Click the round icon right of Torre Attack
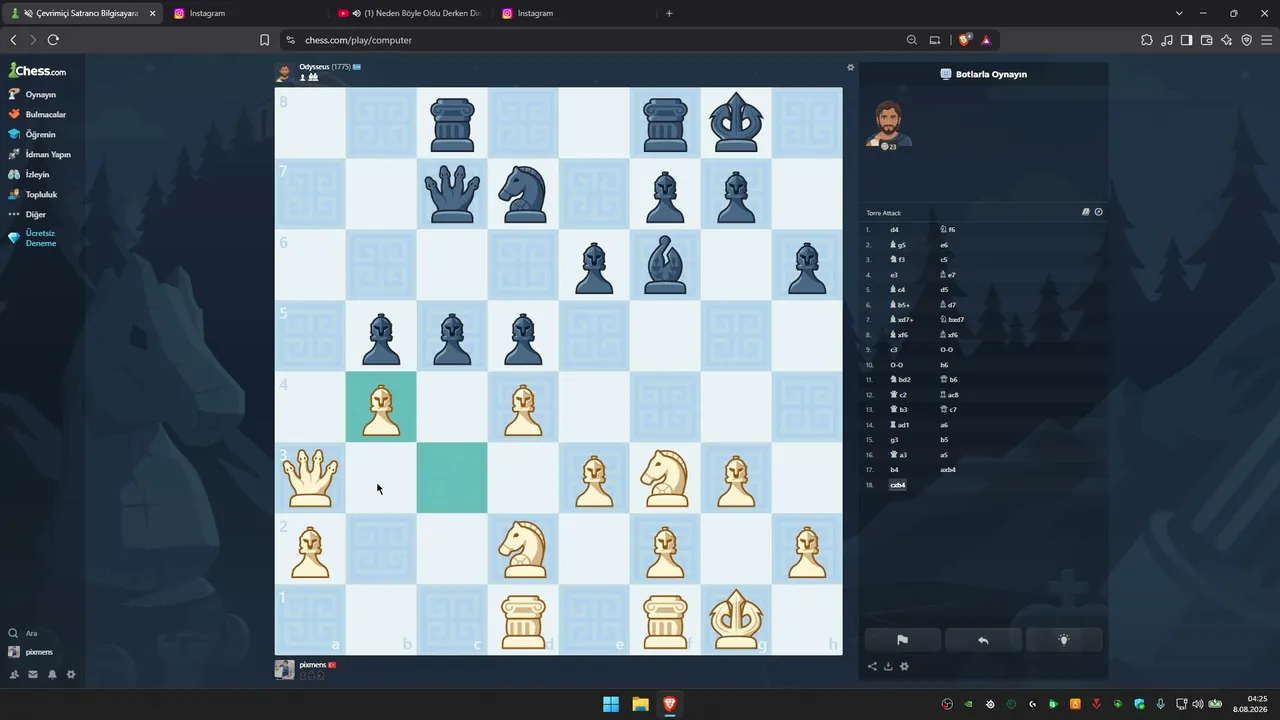This screenshot has width=1280, height=720. tap(1098, 212)
